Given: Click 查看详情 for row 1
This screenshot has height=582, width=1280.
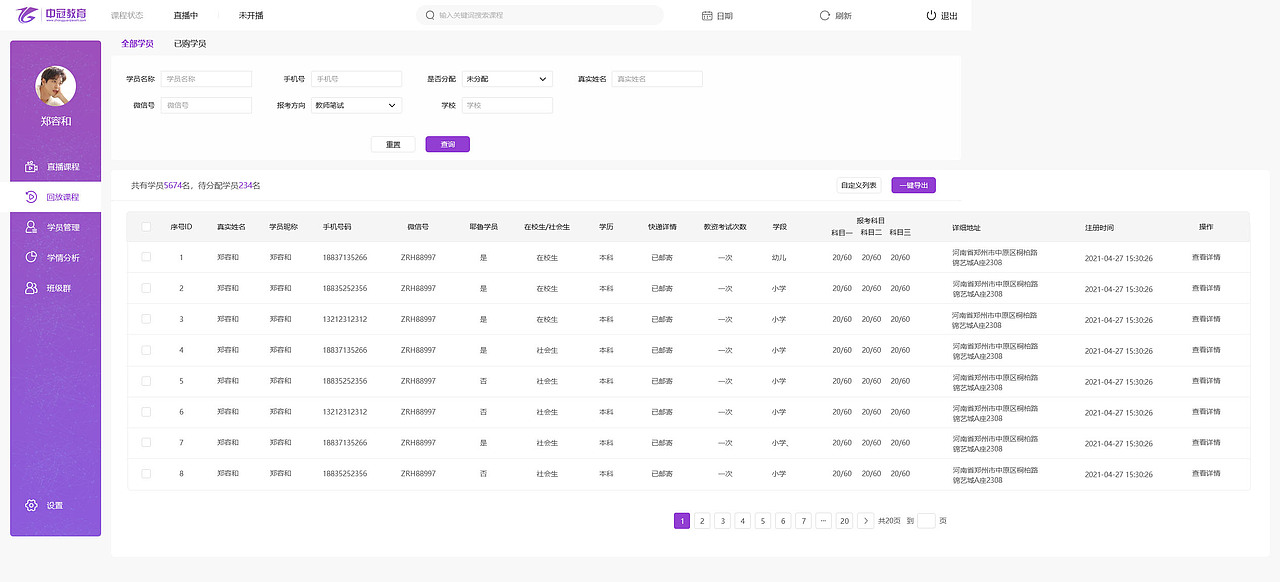Looking at the screenshot, I should tap(1206, 258).
